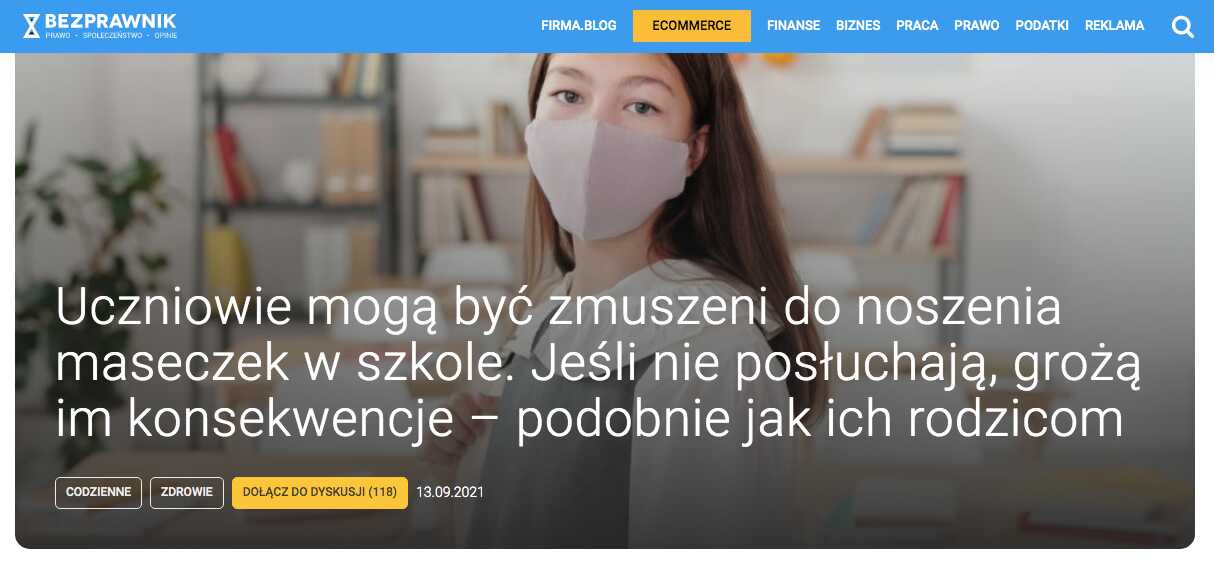
Task: Open the PRAWO category
Action: tap(977, 26)
